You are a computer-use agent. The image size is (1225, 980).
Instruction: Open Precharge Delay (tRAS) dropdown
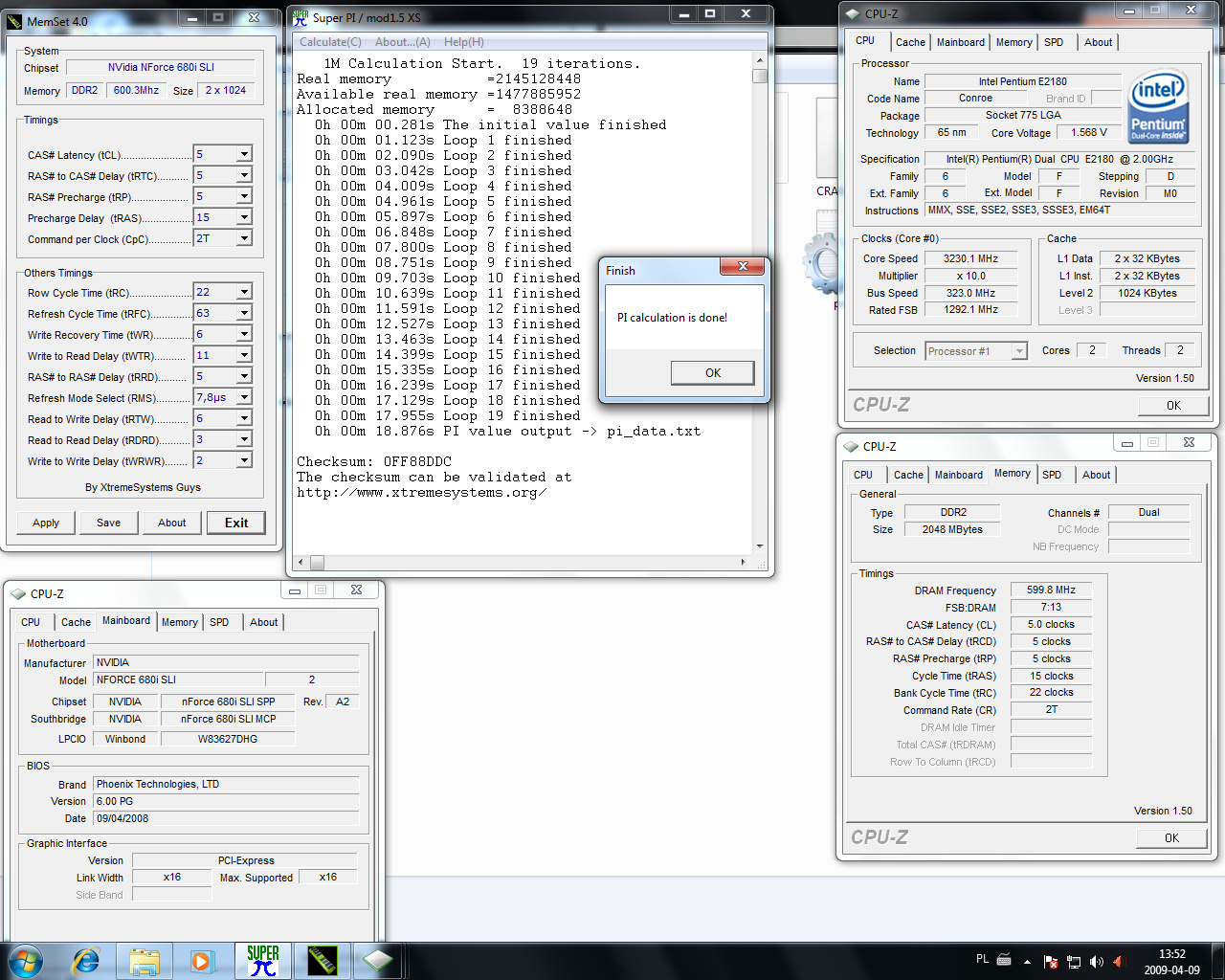(x=244, y=217)
